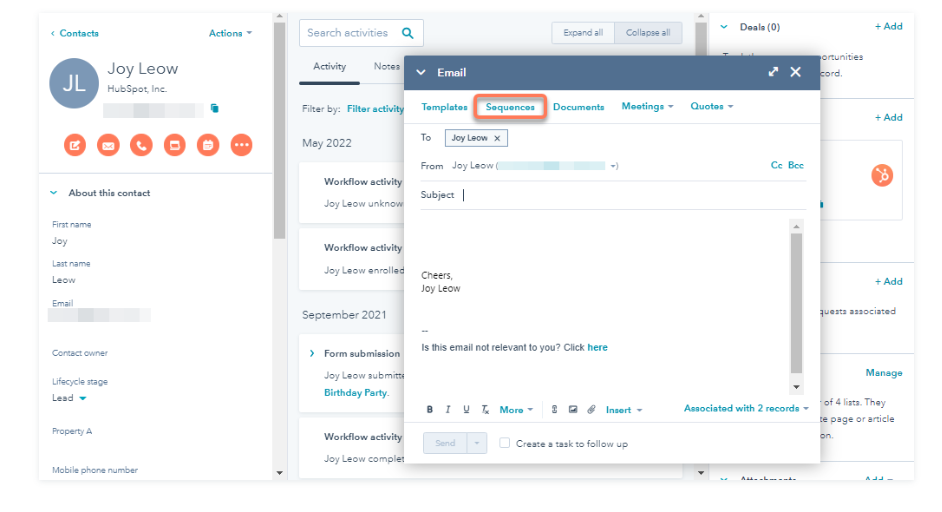Image resolution: width=942 pixels, height=512 pixels.
Task: Click the JL contact avatar
Action: pyautogui.click(x=74, y=83)
